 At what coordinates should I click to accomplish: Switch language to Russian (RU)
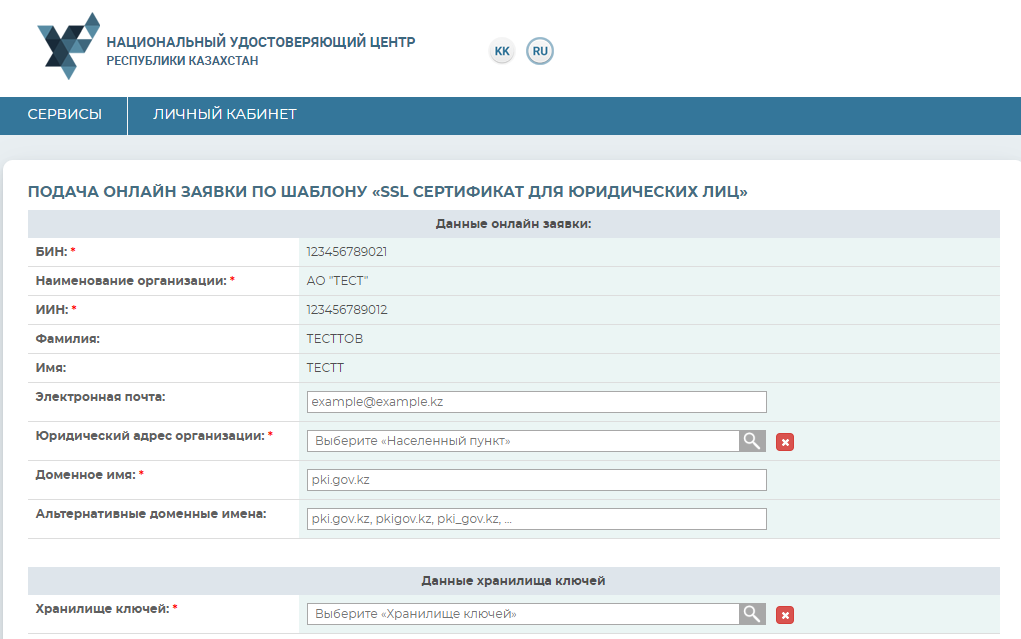click(x=540, y=51)
